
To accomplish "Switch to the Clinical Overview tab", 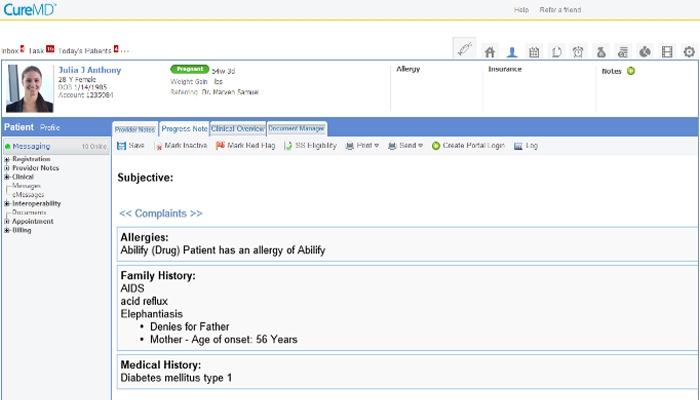I will [x=238, y=128].
